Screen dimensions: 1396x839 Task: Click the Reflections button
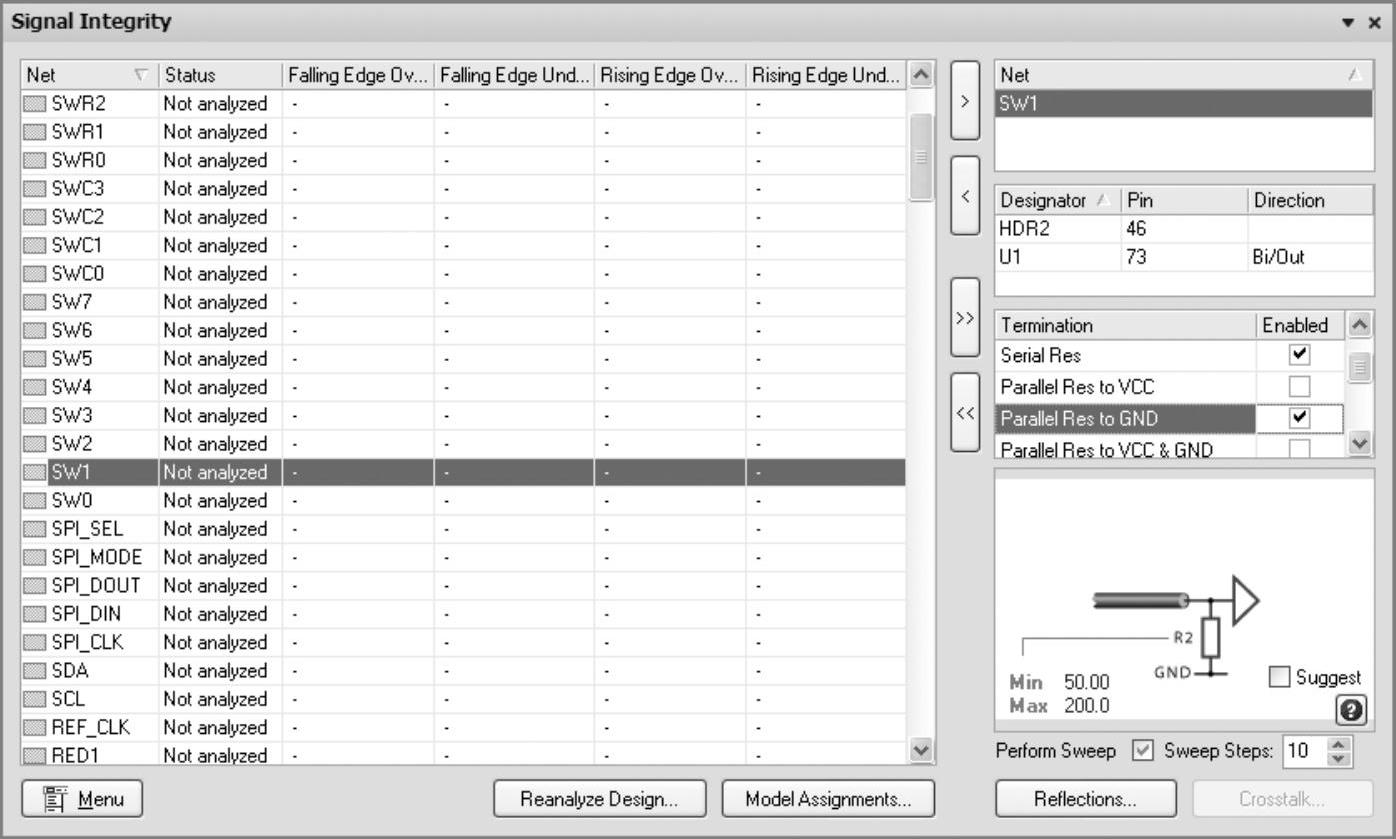coord(1086,799)
